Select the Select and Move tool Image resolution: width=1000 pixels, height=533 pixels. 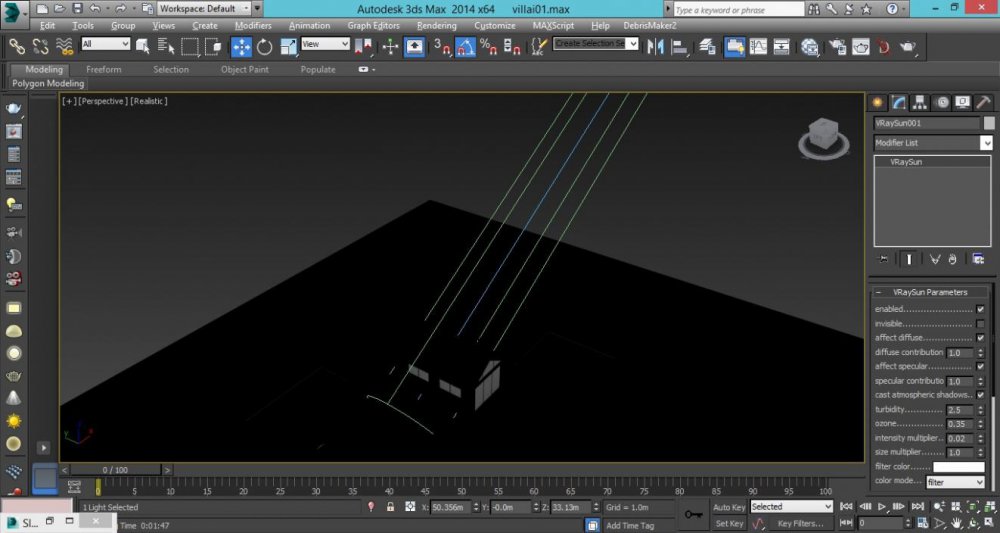pyautogui.click(x=241, y=46)
